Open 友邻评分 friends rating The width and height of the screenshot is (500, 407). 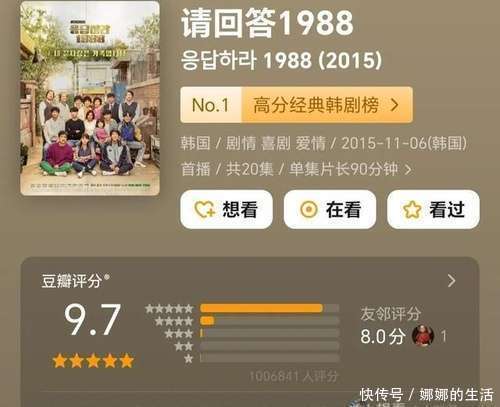point(390,314)
